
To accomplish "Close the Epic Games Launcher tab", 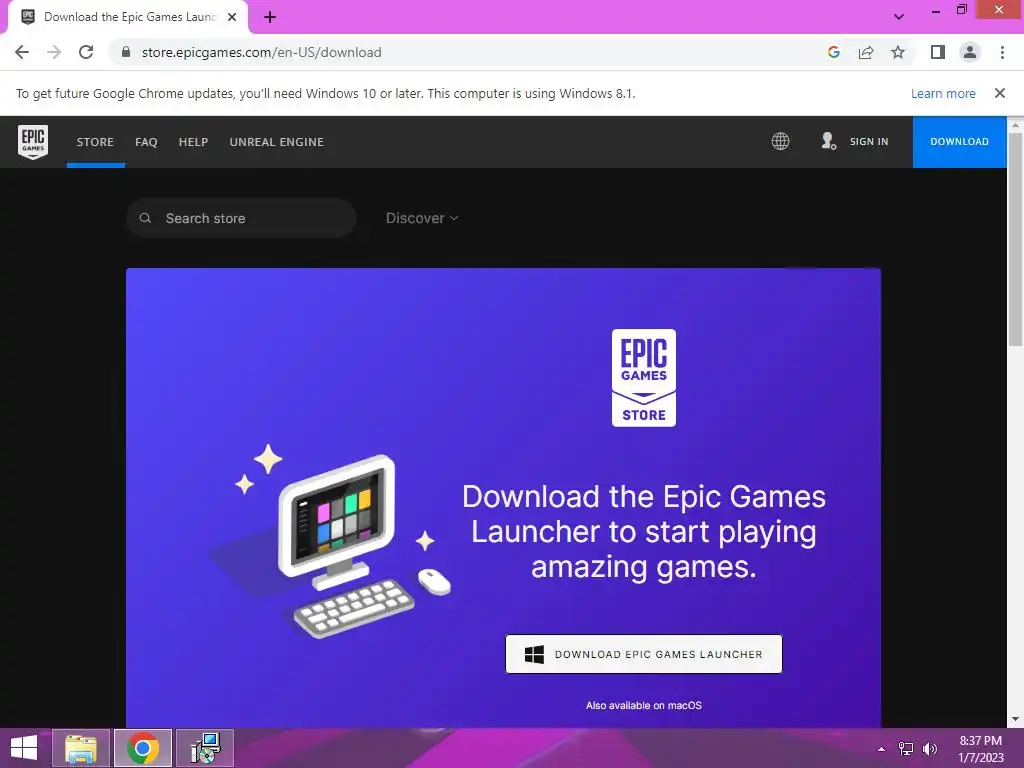I will [232, 17].
